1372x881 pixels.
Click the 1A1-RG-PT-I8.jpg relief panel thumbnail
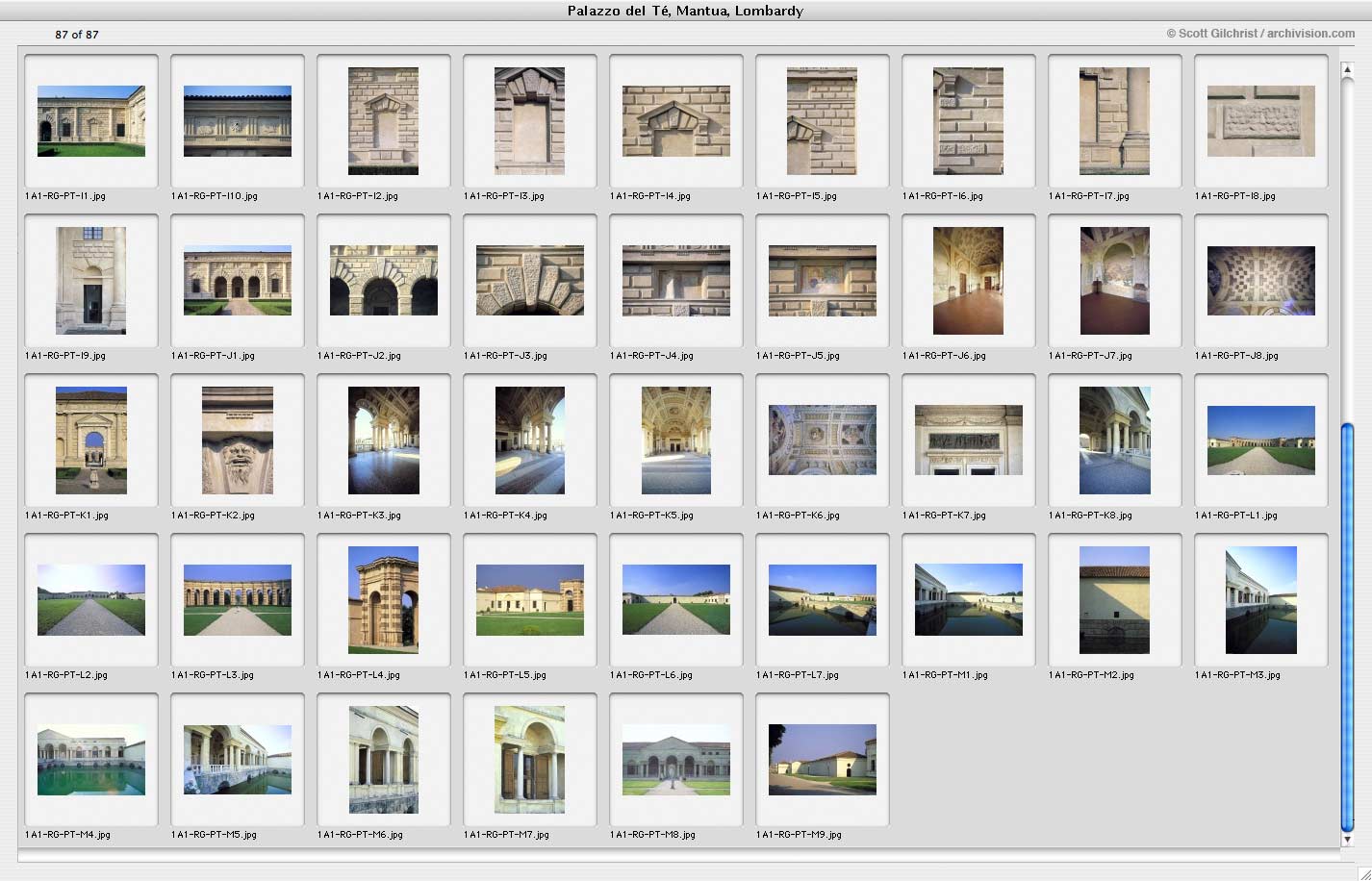(x=1261, y=121)
